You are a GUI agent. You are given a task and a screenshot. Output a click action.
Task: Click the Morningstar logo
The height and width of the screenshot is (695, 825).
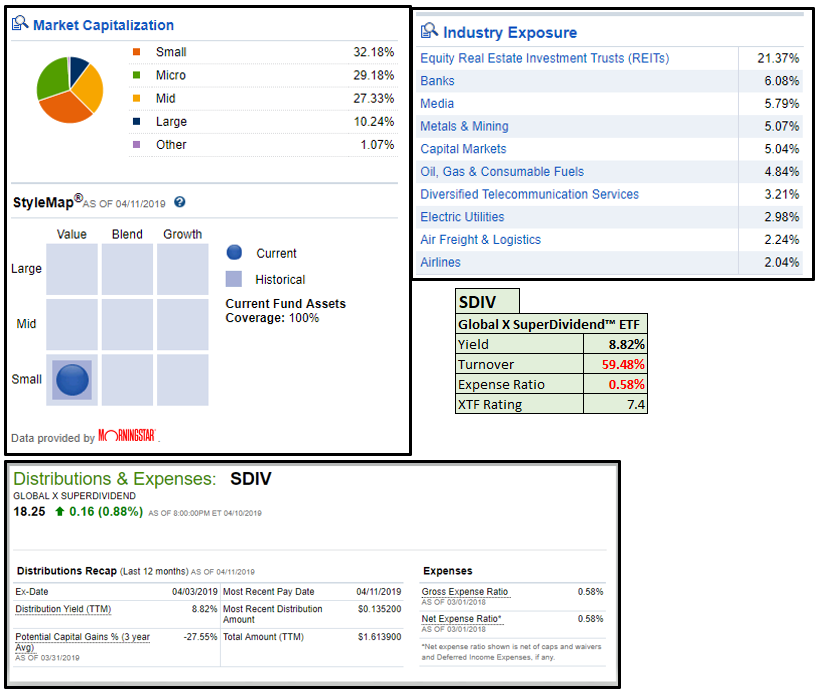(x=127, y=437)
